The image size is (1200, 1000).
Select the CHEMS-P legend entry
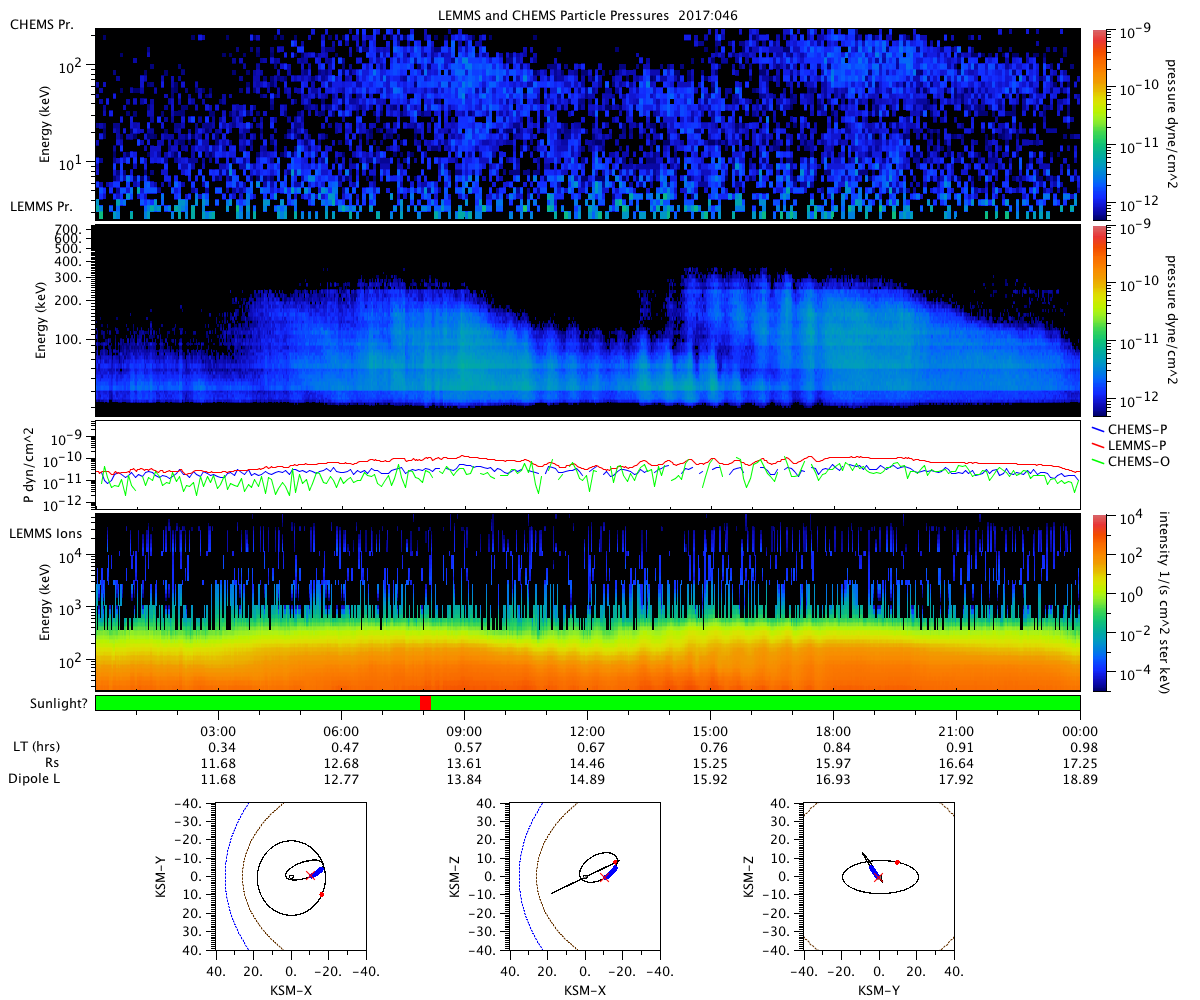coord(1132,428)
